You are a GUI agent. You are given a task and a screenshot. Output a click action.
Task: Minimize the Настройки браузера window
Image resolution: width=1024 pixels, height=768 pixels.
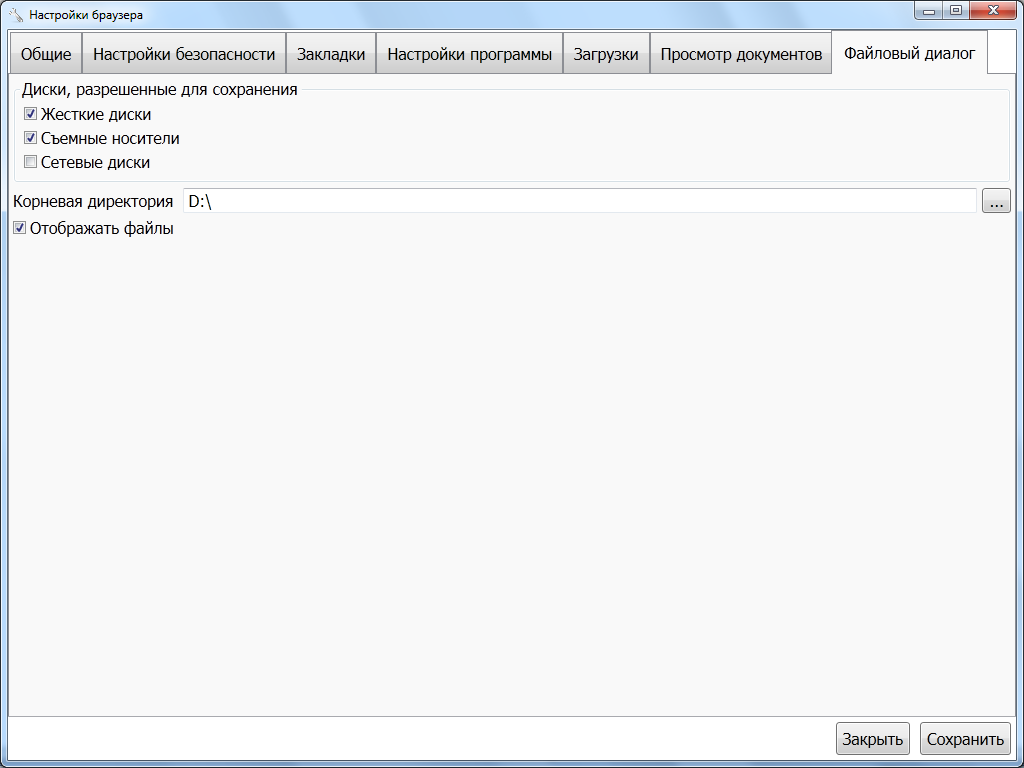pyautogui.click(x=930, y=11)
